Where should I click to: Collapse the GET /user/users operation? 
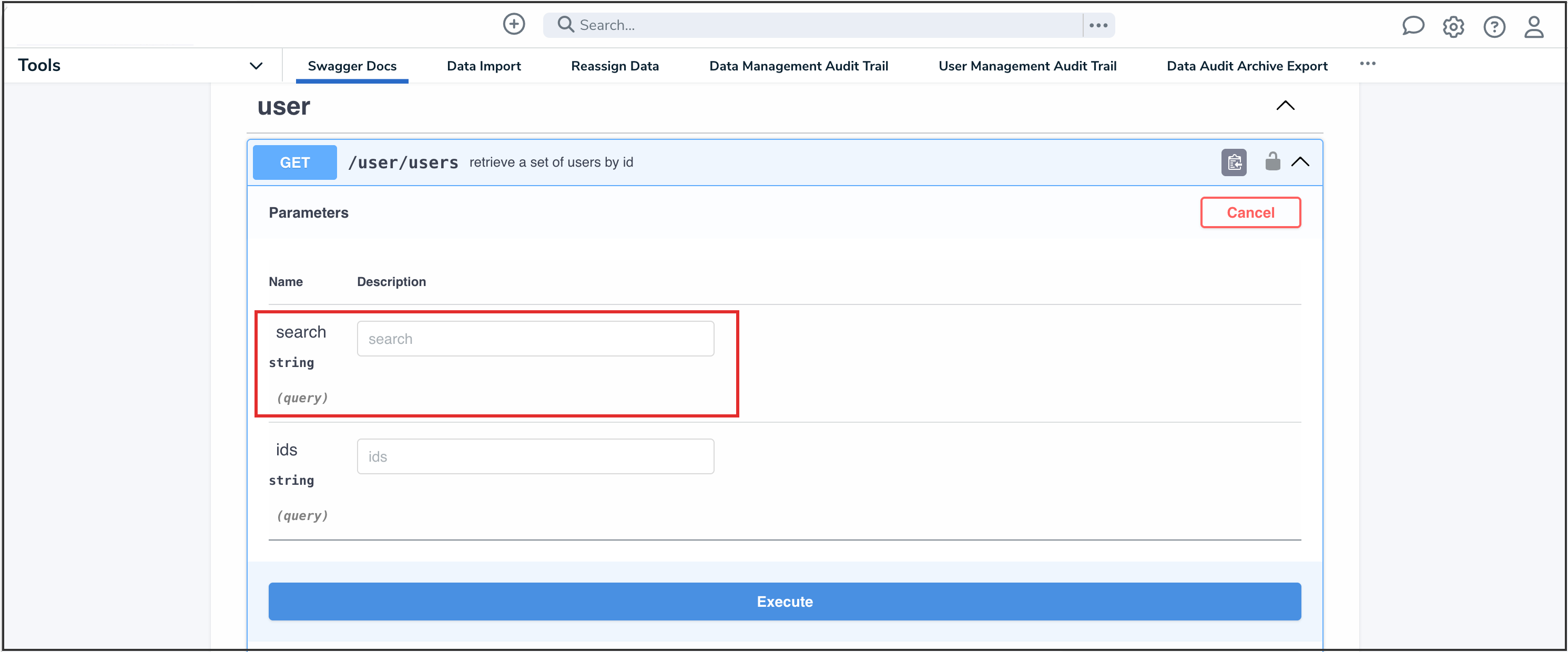point(1300,162)
